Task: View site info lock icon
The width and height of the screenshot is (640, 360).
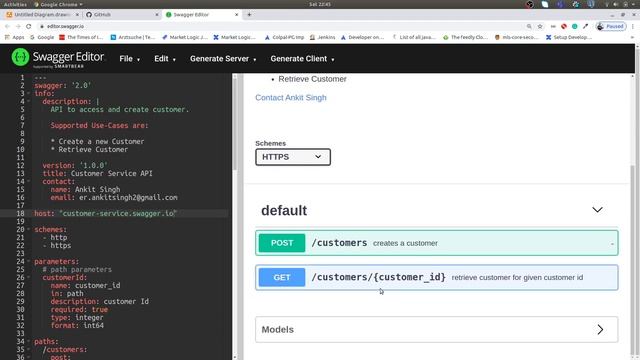Action: [42, 26]
